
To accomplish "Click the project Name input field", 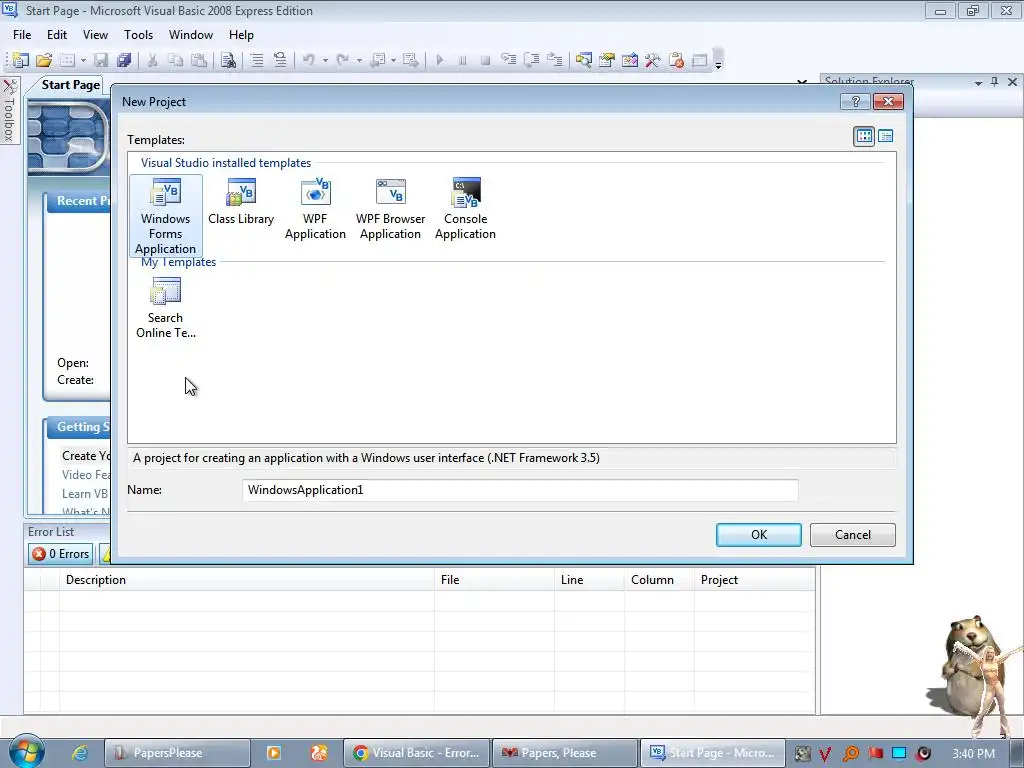I will point(520,490).
